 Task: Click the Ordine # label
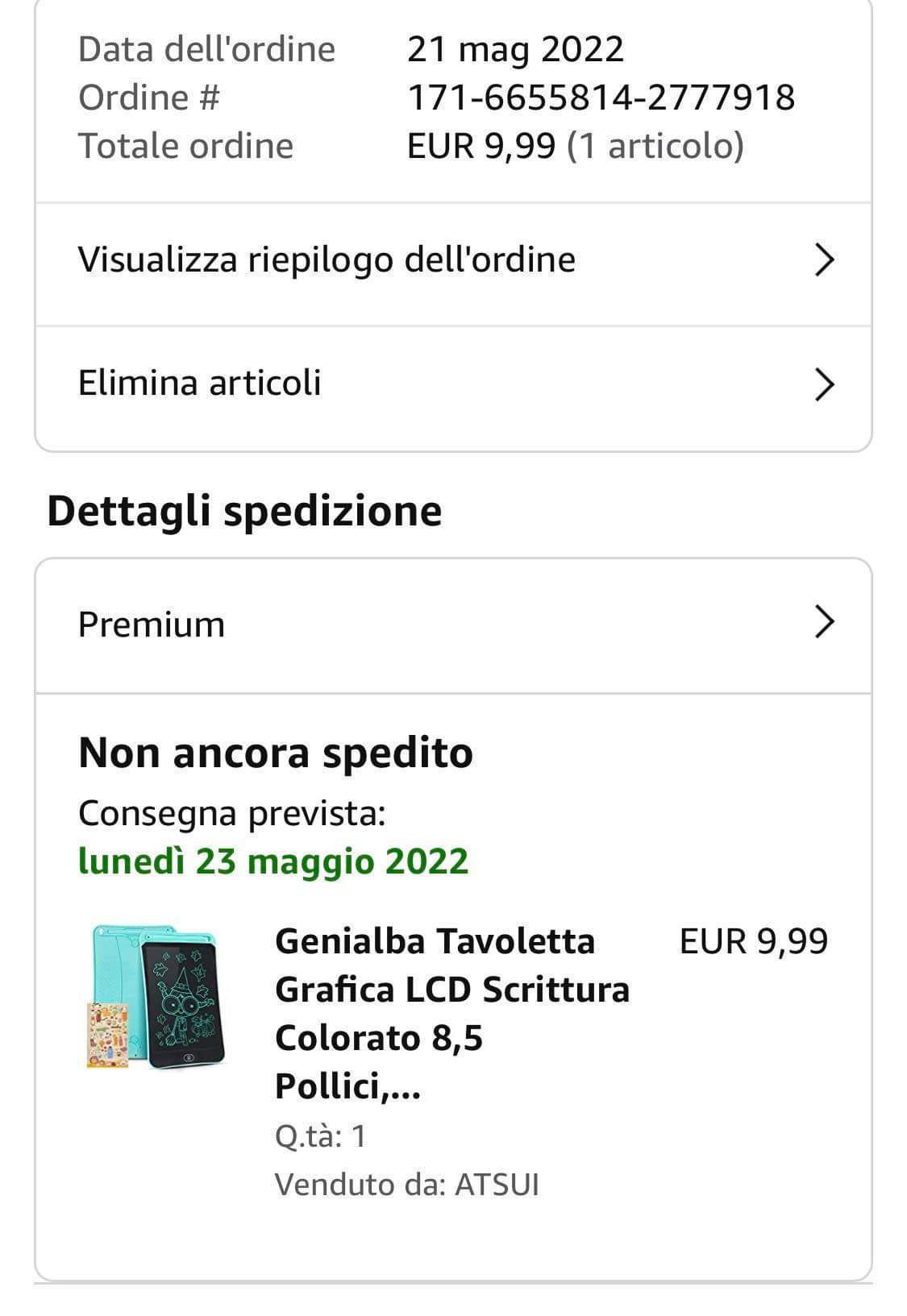149,98
